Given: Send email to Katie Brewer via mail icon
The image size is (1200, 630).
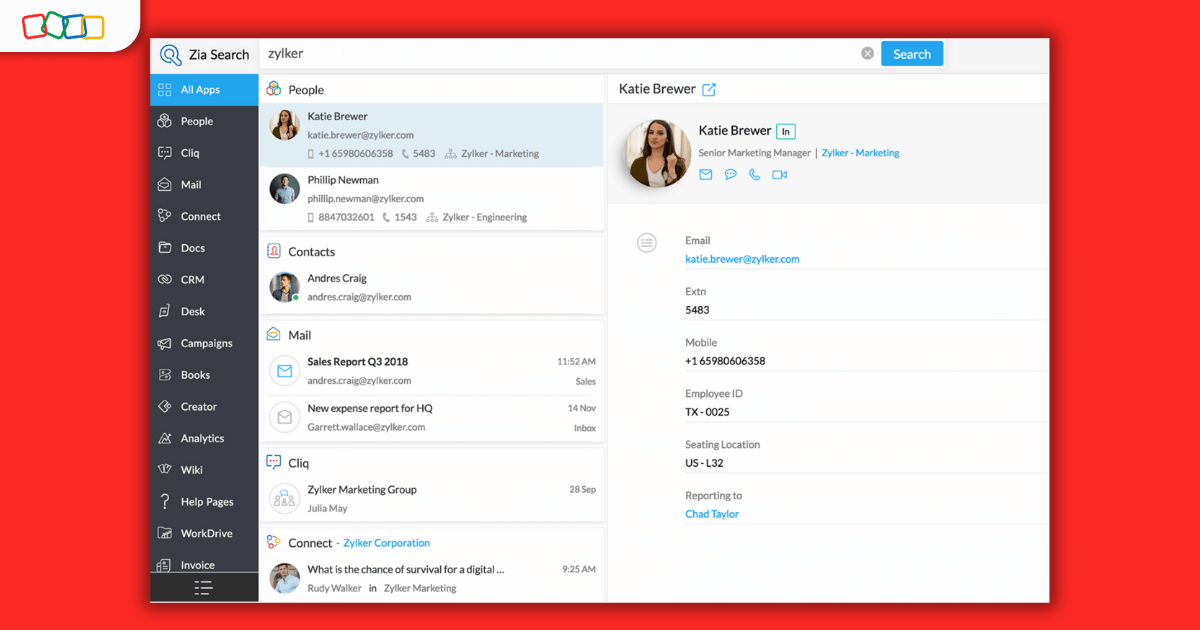Looking at the screenshot, I should pos(705,174).
